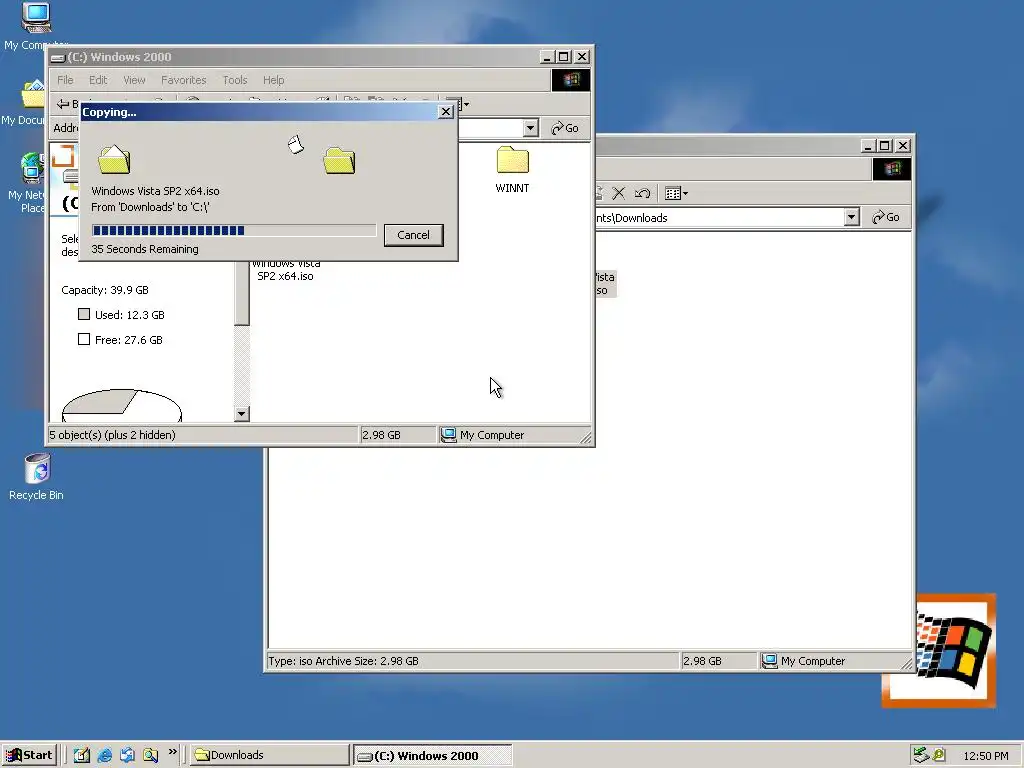The height and width of the screenshot is (768, 1024).
Task: Click source folder icon in Copying dialog
Action: pos(114,159)
